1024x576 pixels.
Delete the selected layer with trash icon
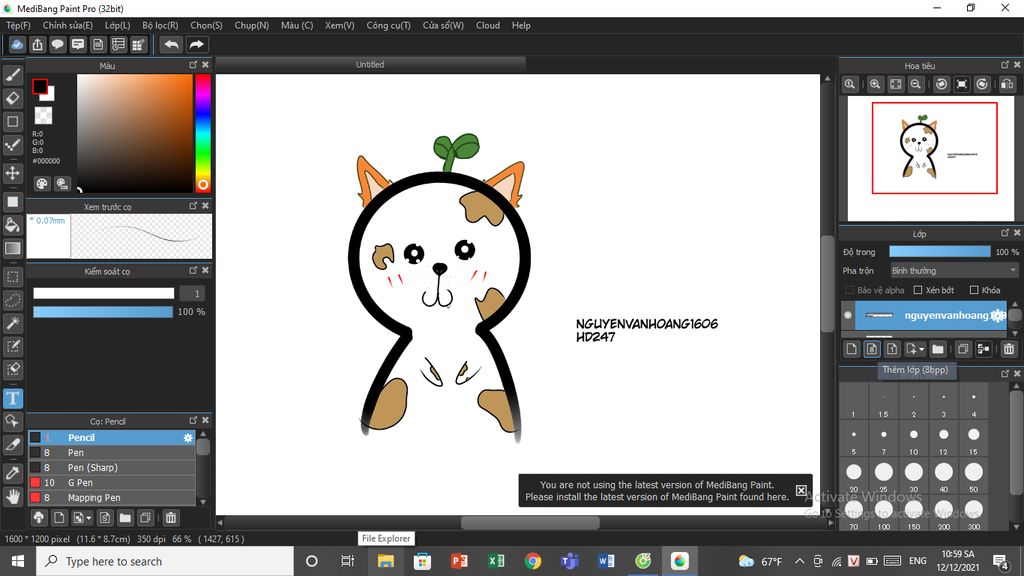tap(1008, 349)
